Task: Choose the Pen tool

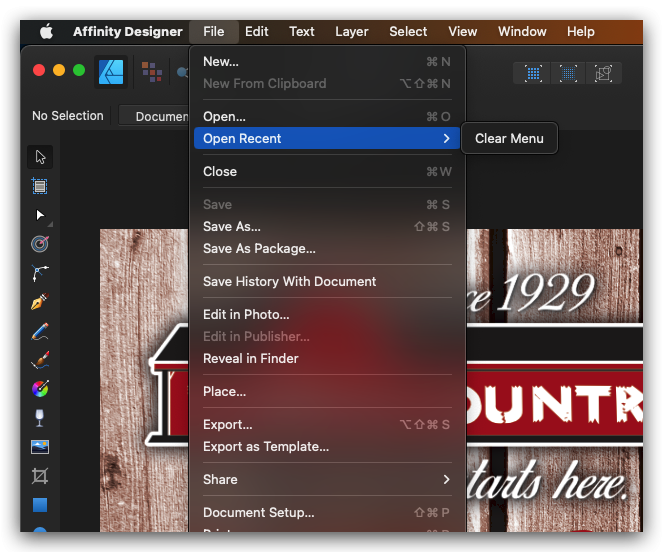Action: [x=40, y=302]
